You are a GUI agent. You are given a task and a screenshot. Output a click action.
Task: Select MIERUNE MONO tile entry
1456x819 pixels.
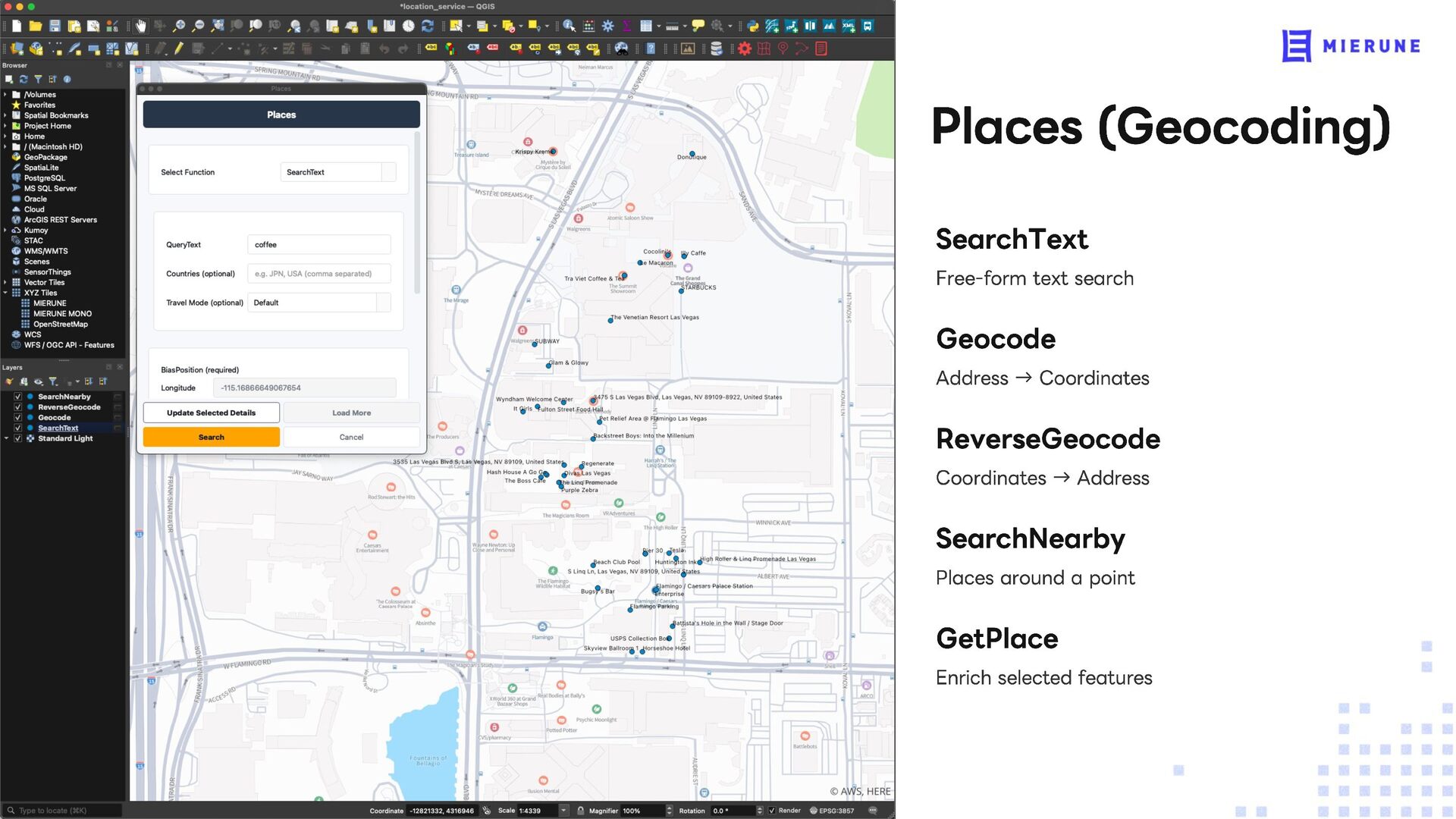62,314
